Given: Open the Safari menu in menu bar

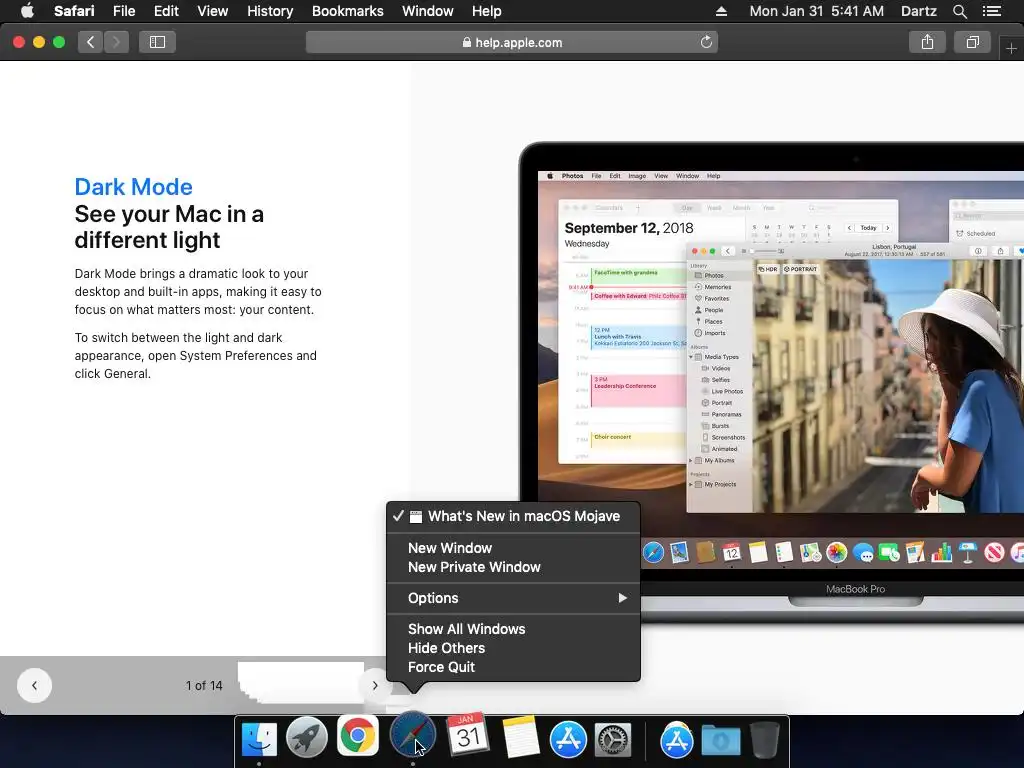Looking at the screenshot, I should (x=74, y=11).
